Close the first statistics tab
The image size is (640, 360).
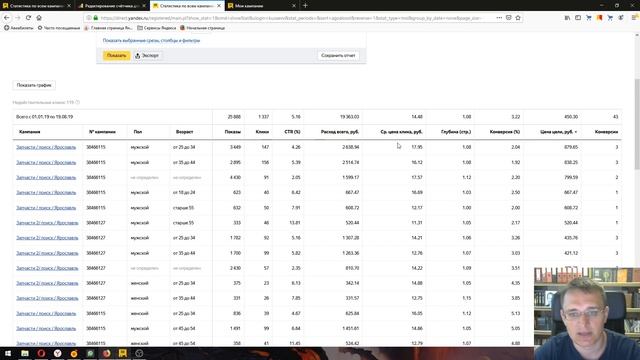point(69,6)
